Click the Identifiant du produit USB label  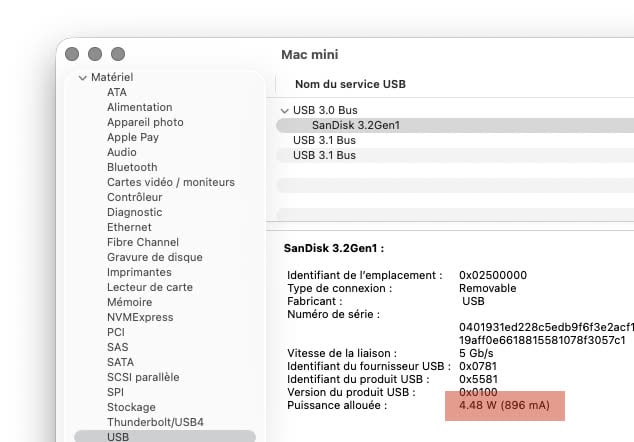(358, 379)
